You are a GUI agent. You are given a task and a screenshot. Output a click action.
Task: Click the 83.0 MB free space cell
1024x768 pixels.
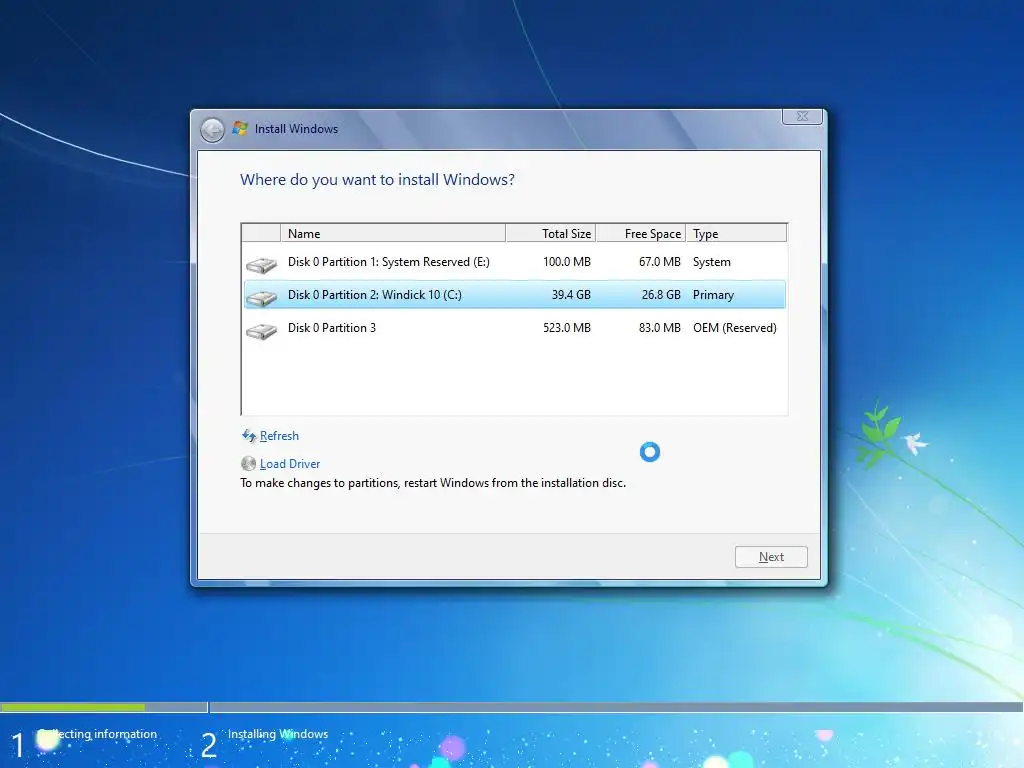660,328
